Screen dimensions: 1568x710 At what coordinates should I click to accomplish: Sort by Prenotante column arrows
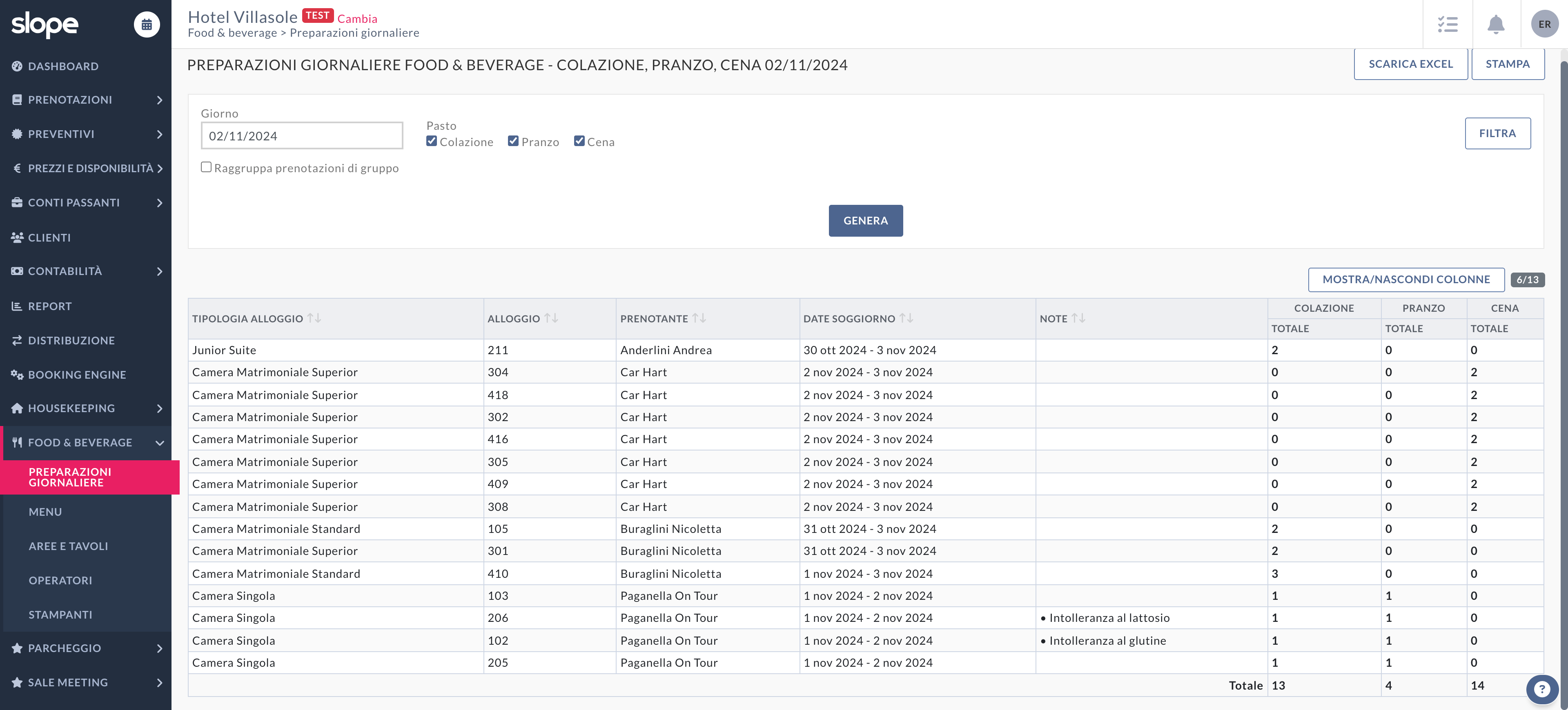click(699, 318)
